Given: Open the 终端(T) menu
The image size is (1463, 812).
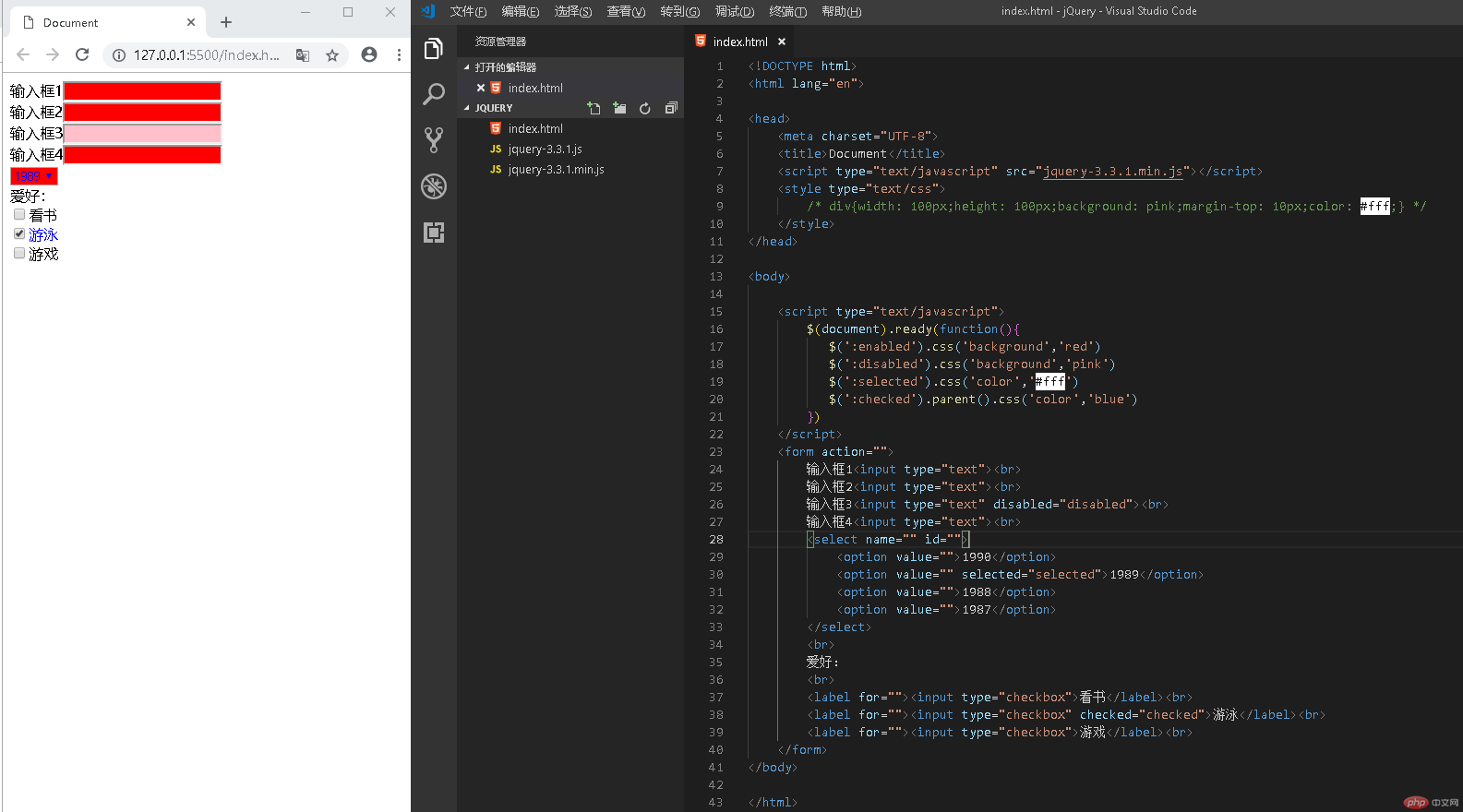Looking at the screenshot, I should pos(788,11).
